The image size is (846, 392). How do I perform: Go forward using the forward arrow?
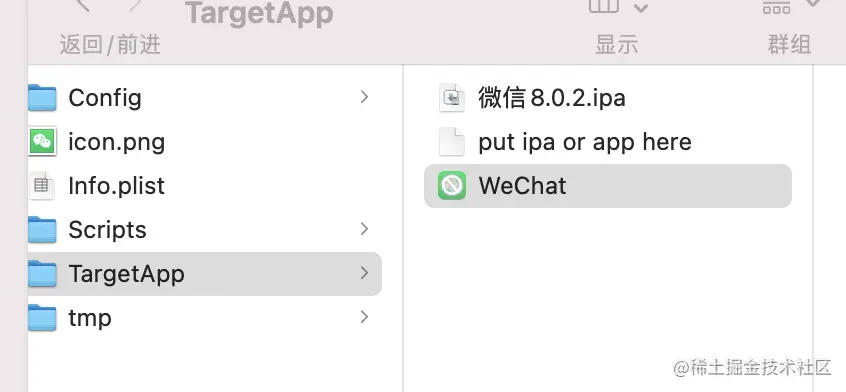click(135, 5)
